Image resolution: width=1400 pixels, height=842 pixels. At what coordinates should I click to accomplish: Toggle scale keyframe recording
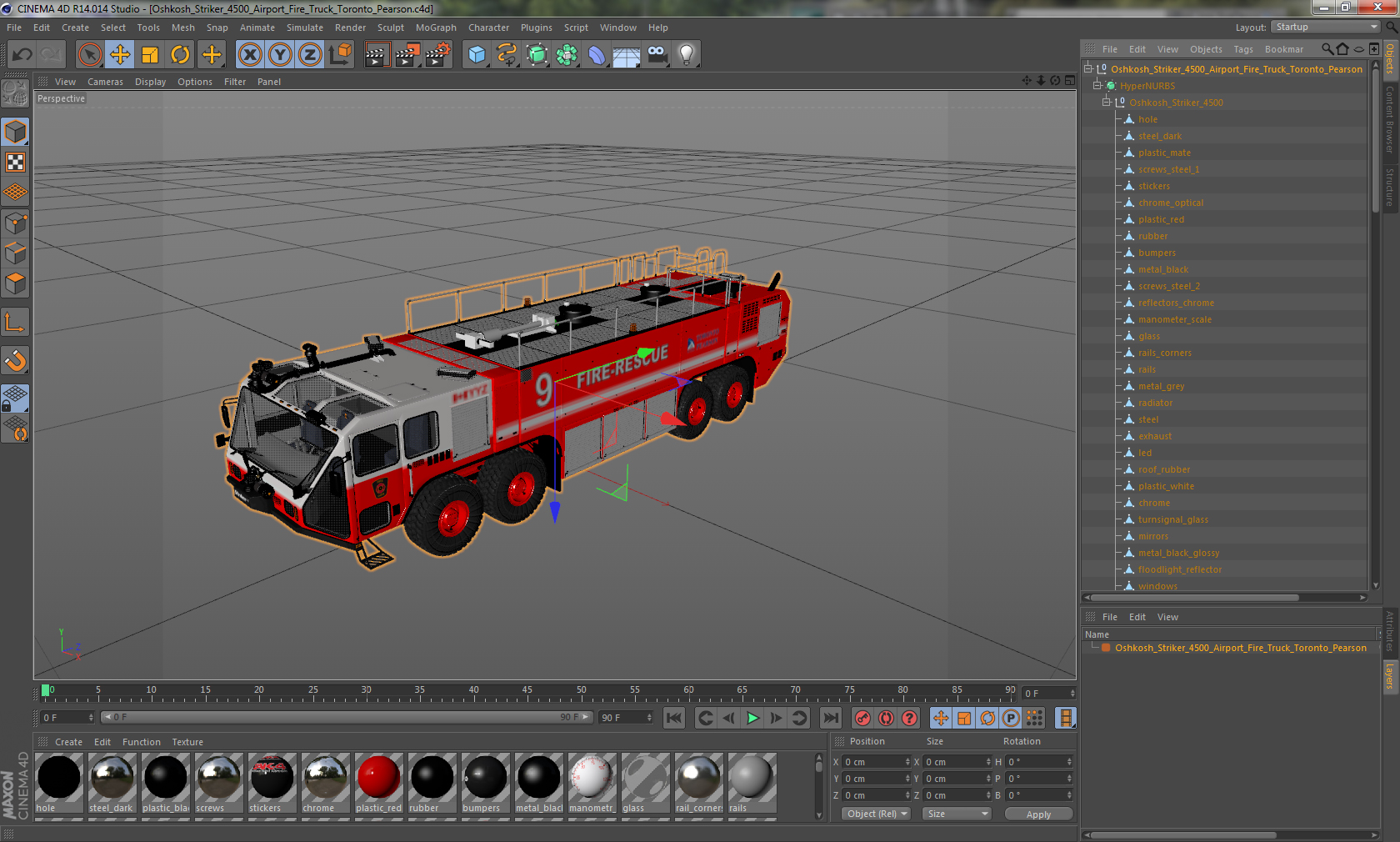[964, 718]
